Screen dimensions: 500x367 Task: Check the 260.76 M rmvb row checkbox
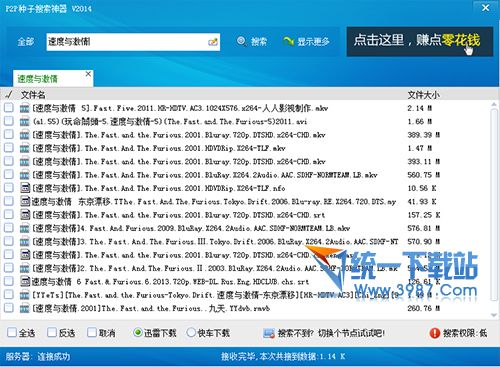(9, 308)
